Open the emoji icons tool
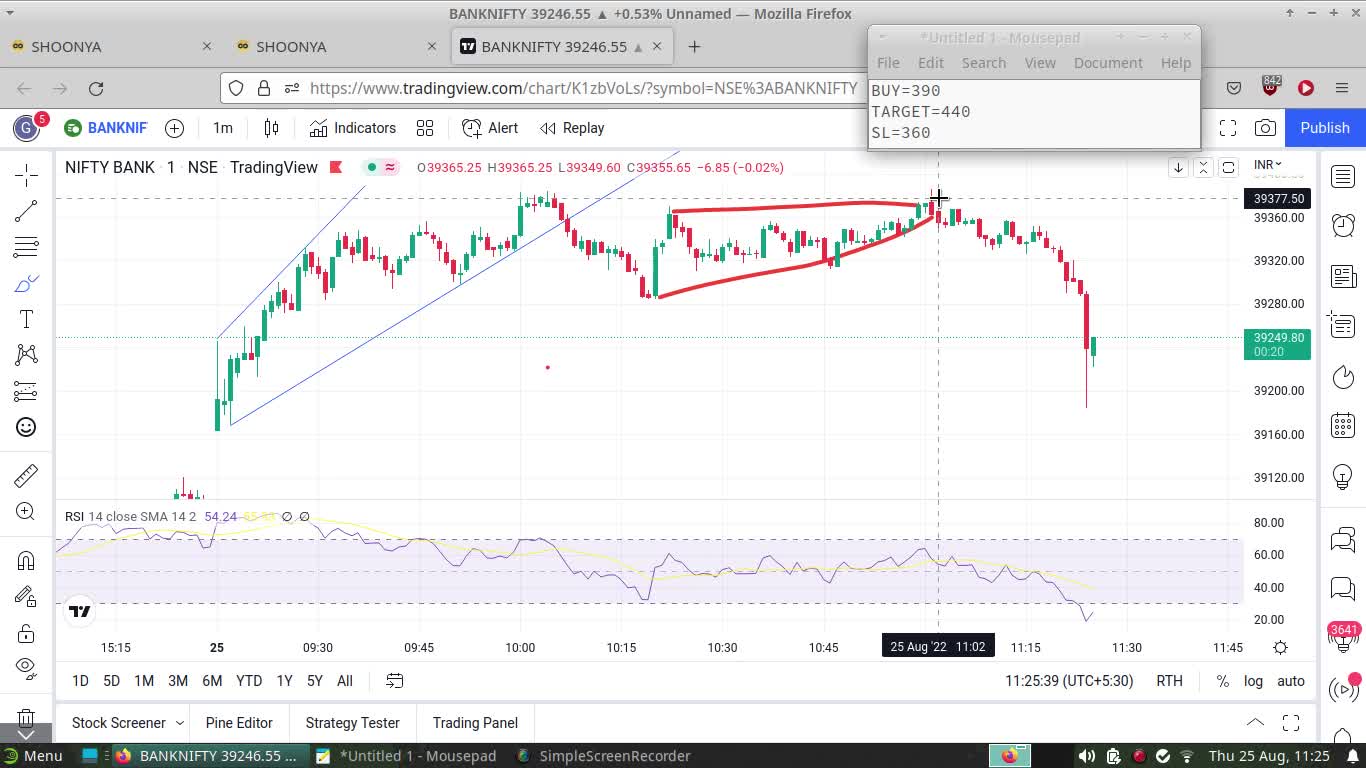The height and width of the screenshot is (768, 1366). pos(27,427)
